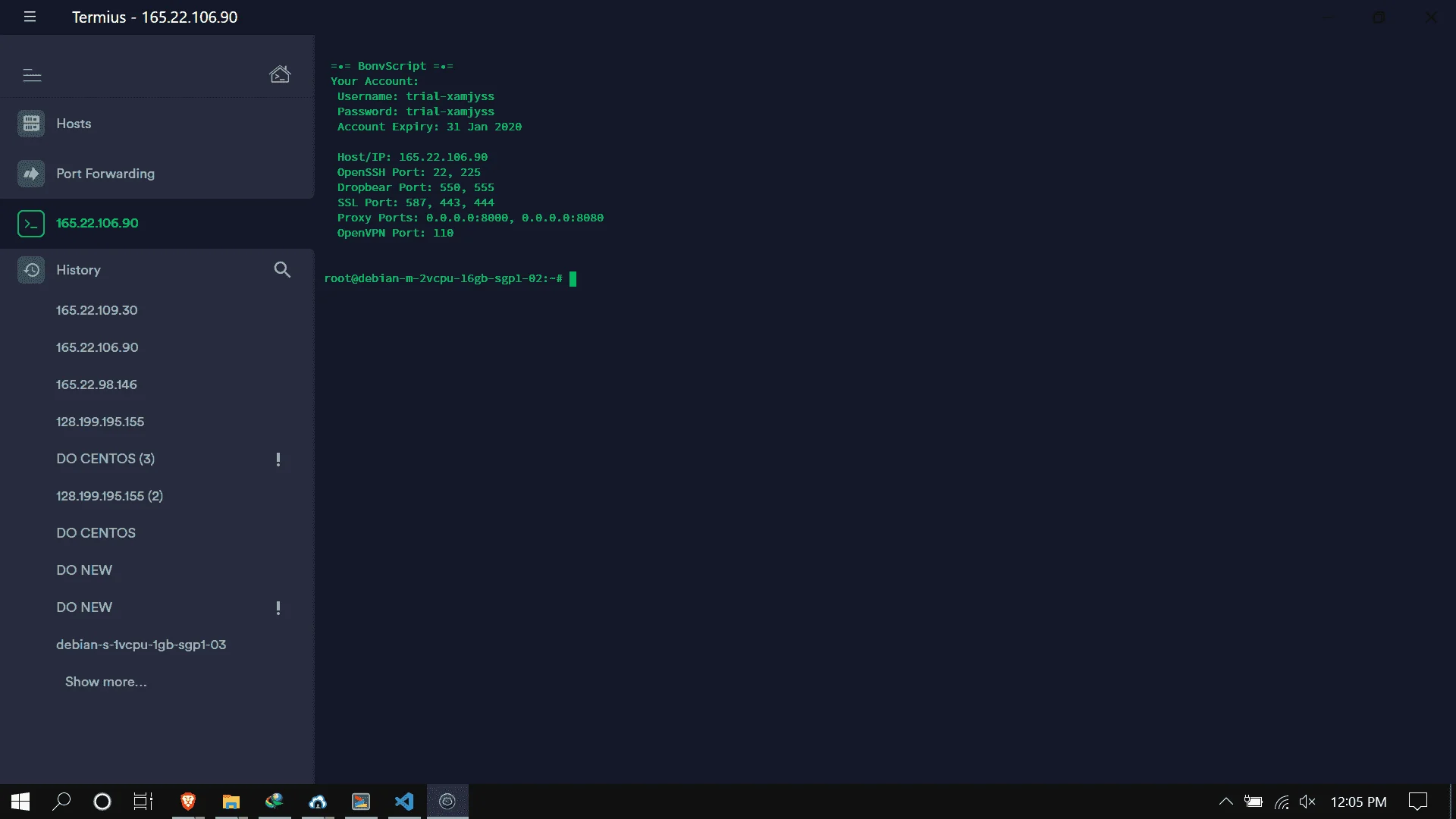Open history entry 128.199.195.155 (2)

tap(109, 496)
